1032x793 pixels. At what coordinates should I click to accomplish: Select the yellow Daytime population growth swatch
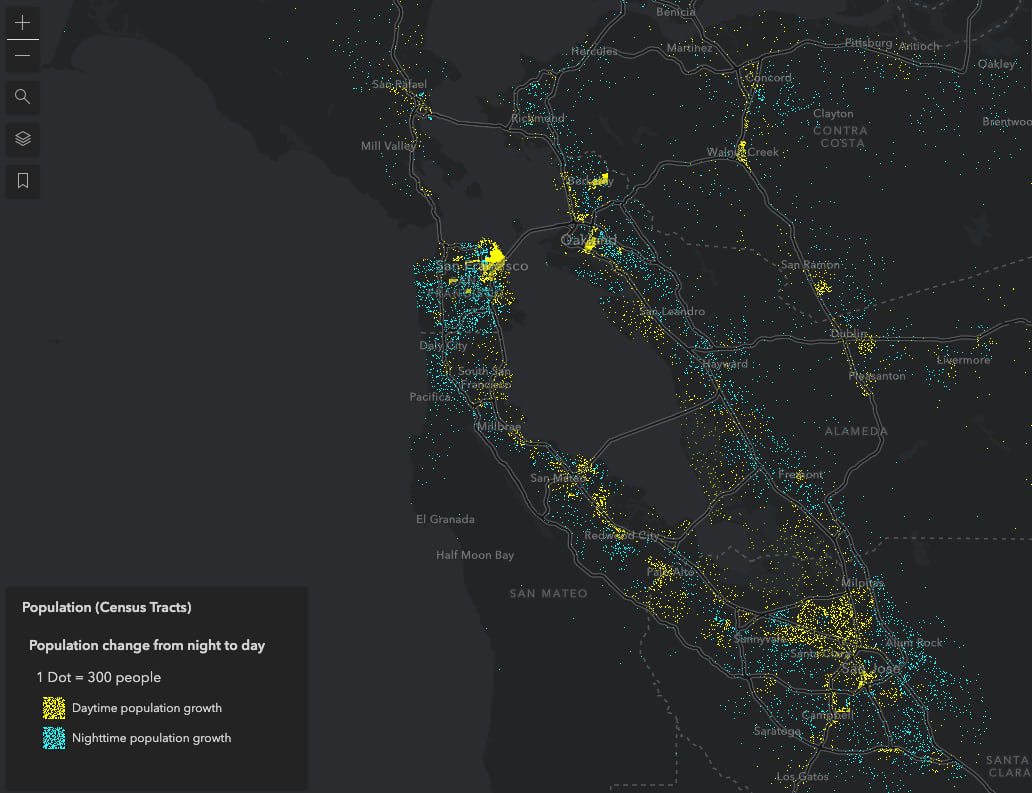[53, 708]
